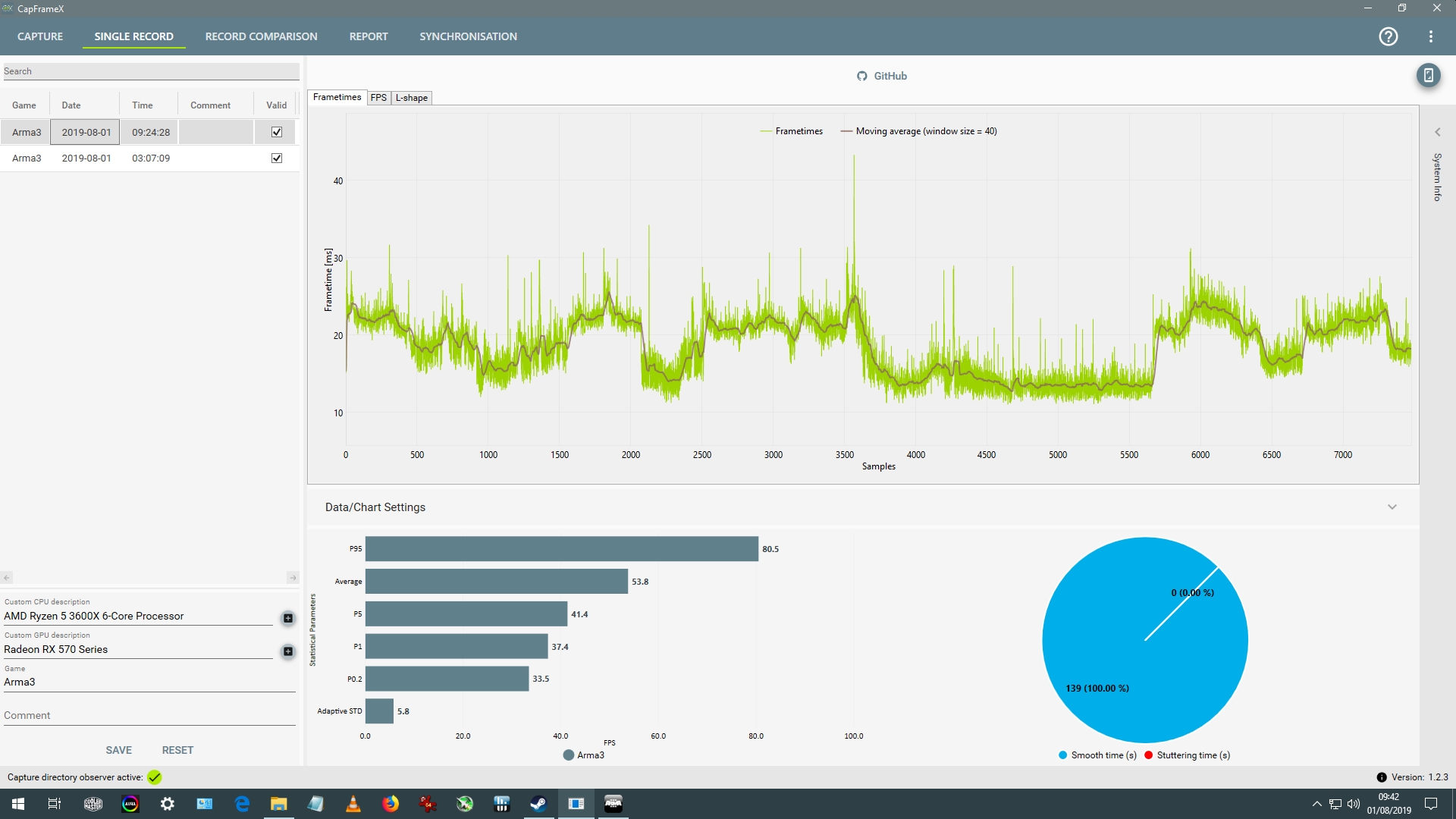Open the help question mark icon

click(1388, 36)
